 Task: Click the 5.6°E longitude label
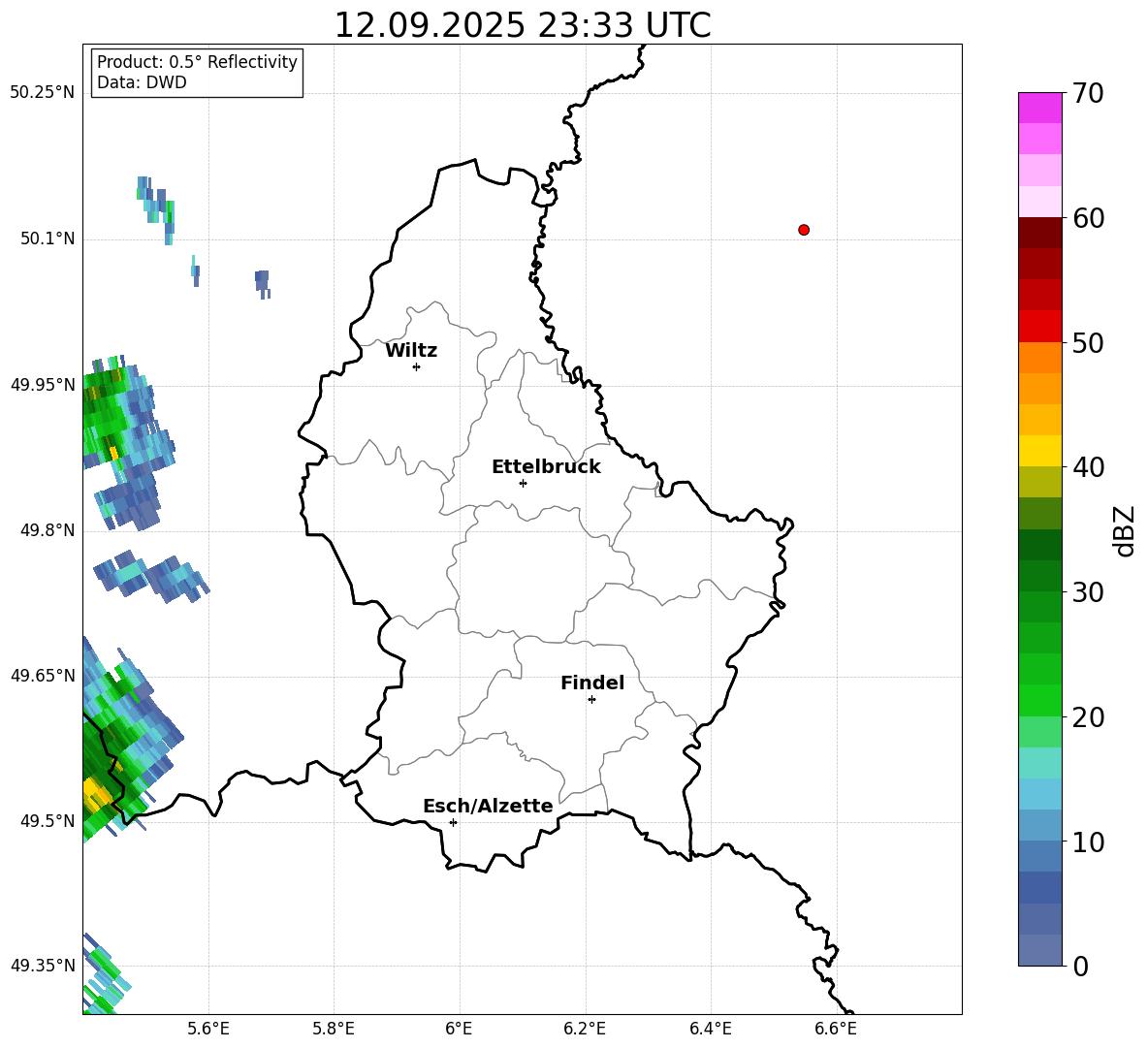[208, 1029]
